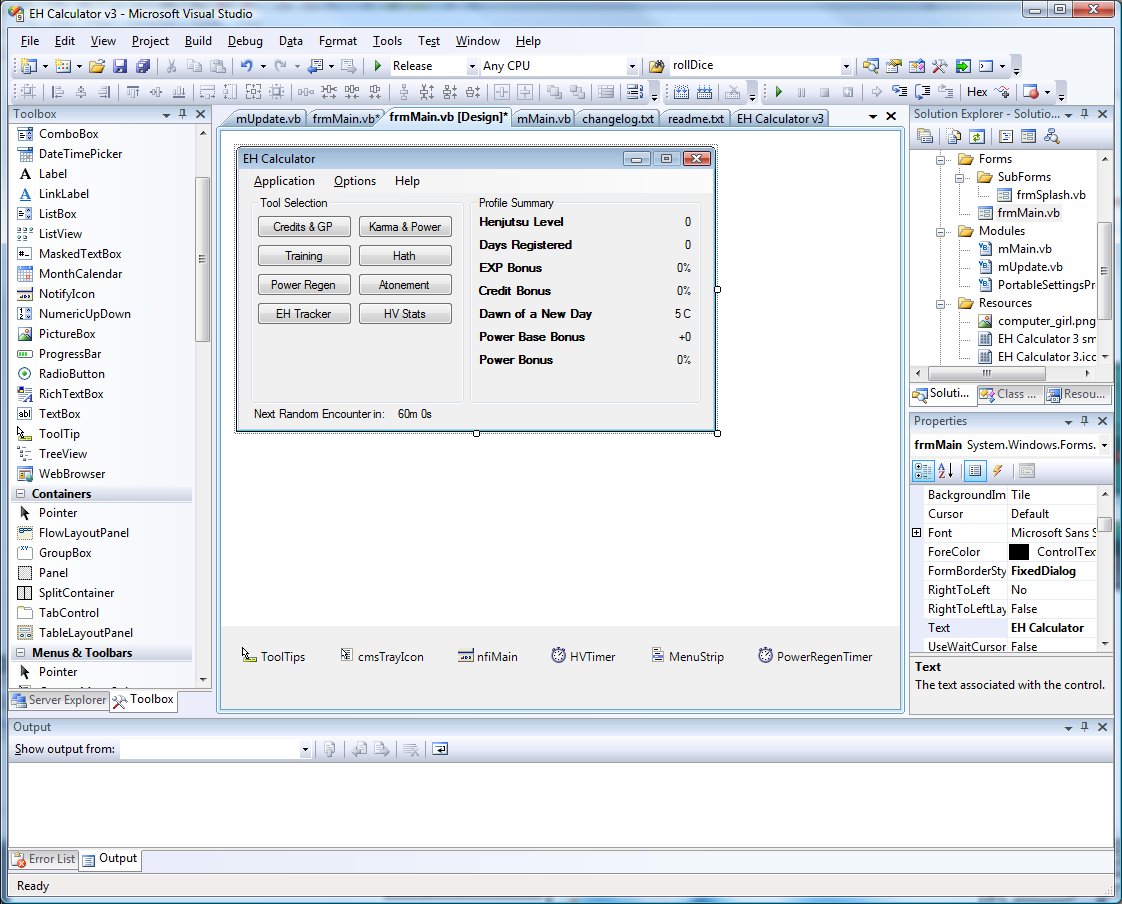The image size is (1122, 904).
Task: Expand the Font property node
Action: pyautogui.click(x=917, y=533)
